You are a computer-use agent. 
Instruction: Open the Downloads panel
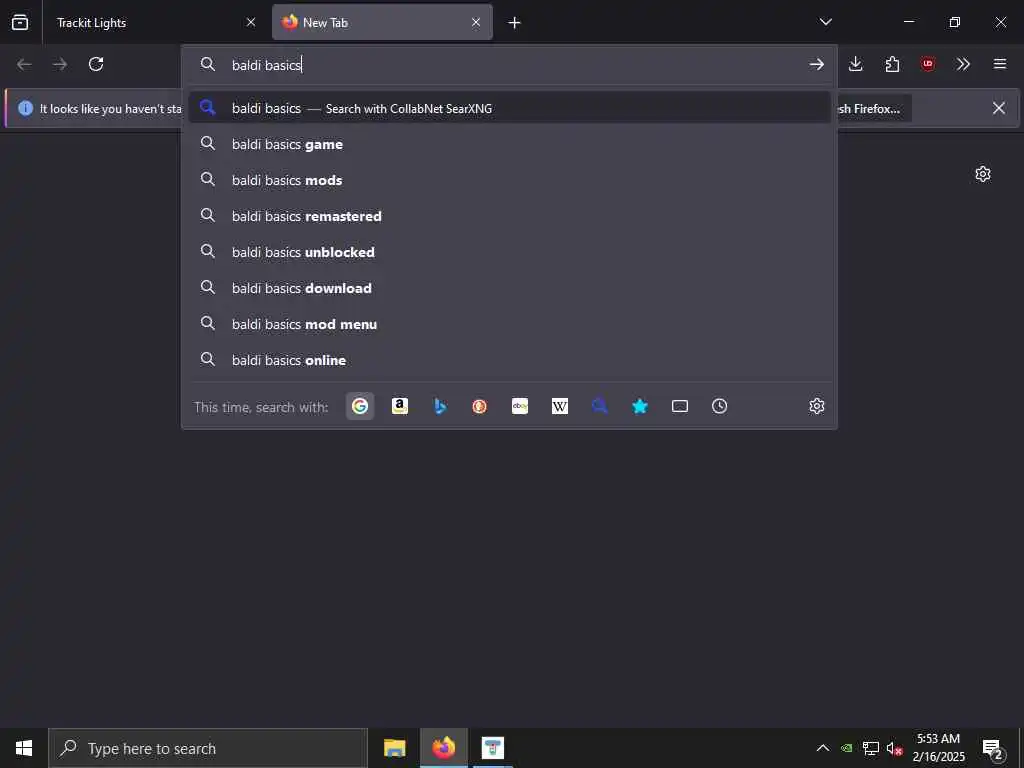coord(856,64)
